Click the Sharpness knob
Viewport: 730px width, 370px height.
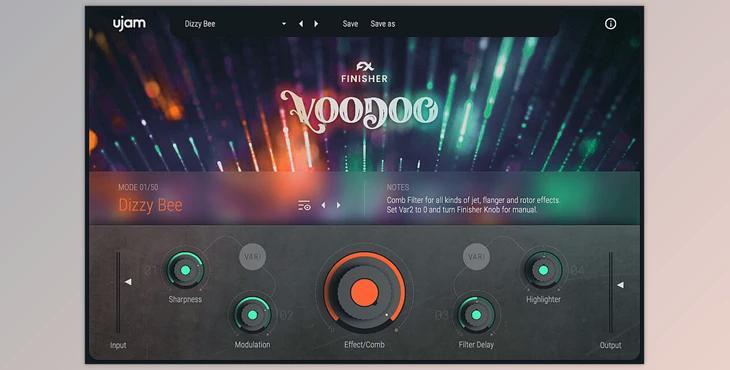[185, 270]
